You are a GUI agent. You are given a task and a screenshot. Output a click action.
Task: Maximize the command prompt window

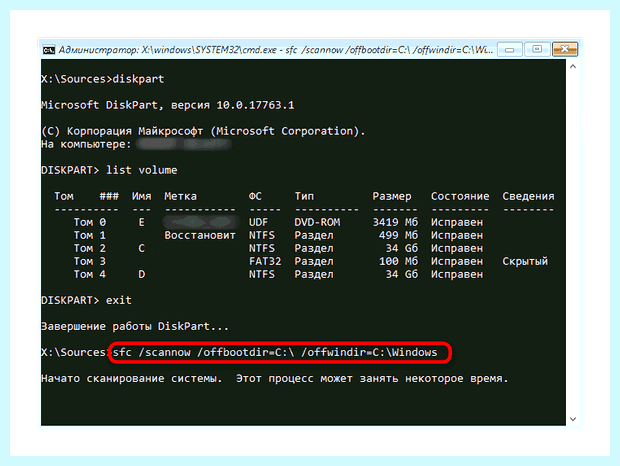537,49
